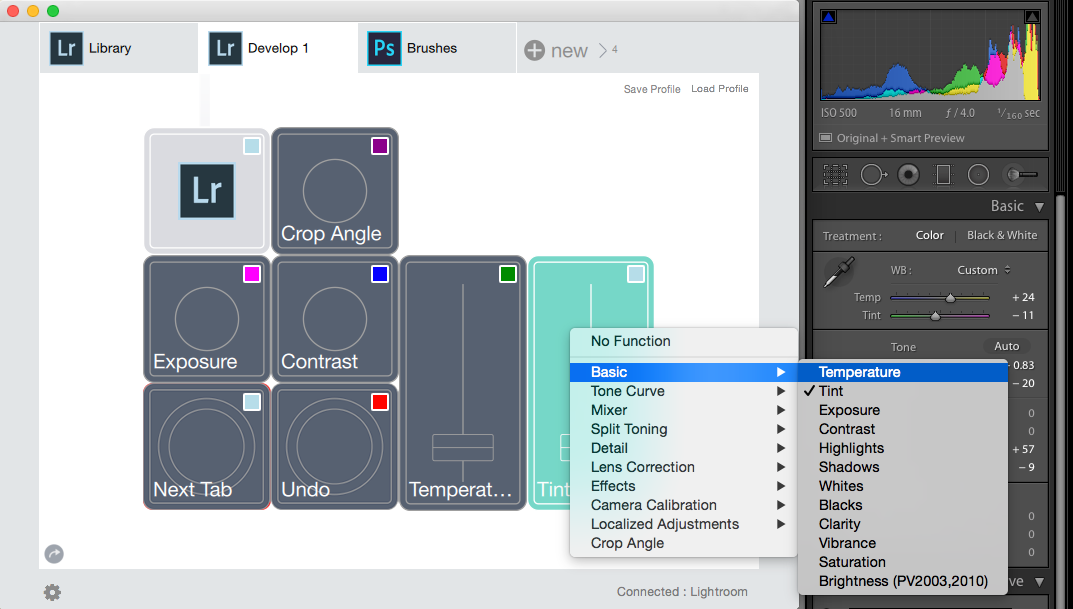Expand the Lens Correction submenu
This screenshot has height=609, width=1073.
(x=684, y=467)
